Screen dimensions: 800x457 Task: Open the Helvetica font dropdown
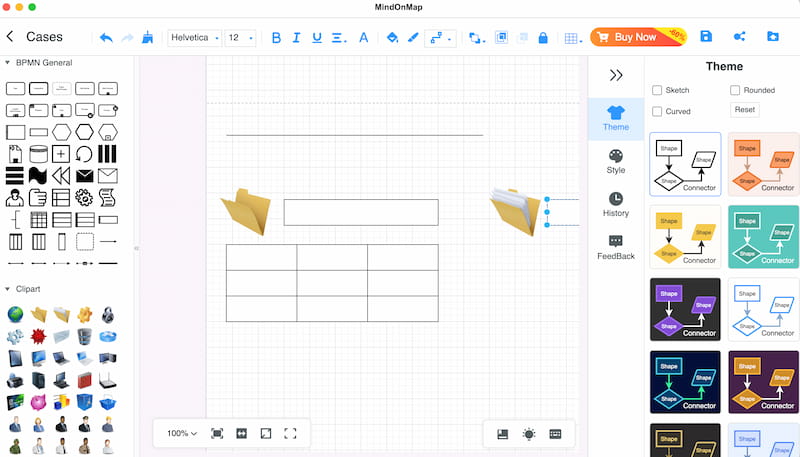194,38
